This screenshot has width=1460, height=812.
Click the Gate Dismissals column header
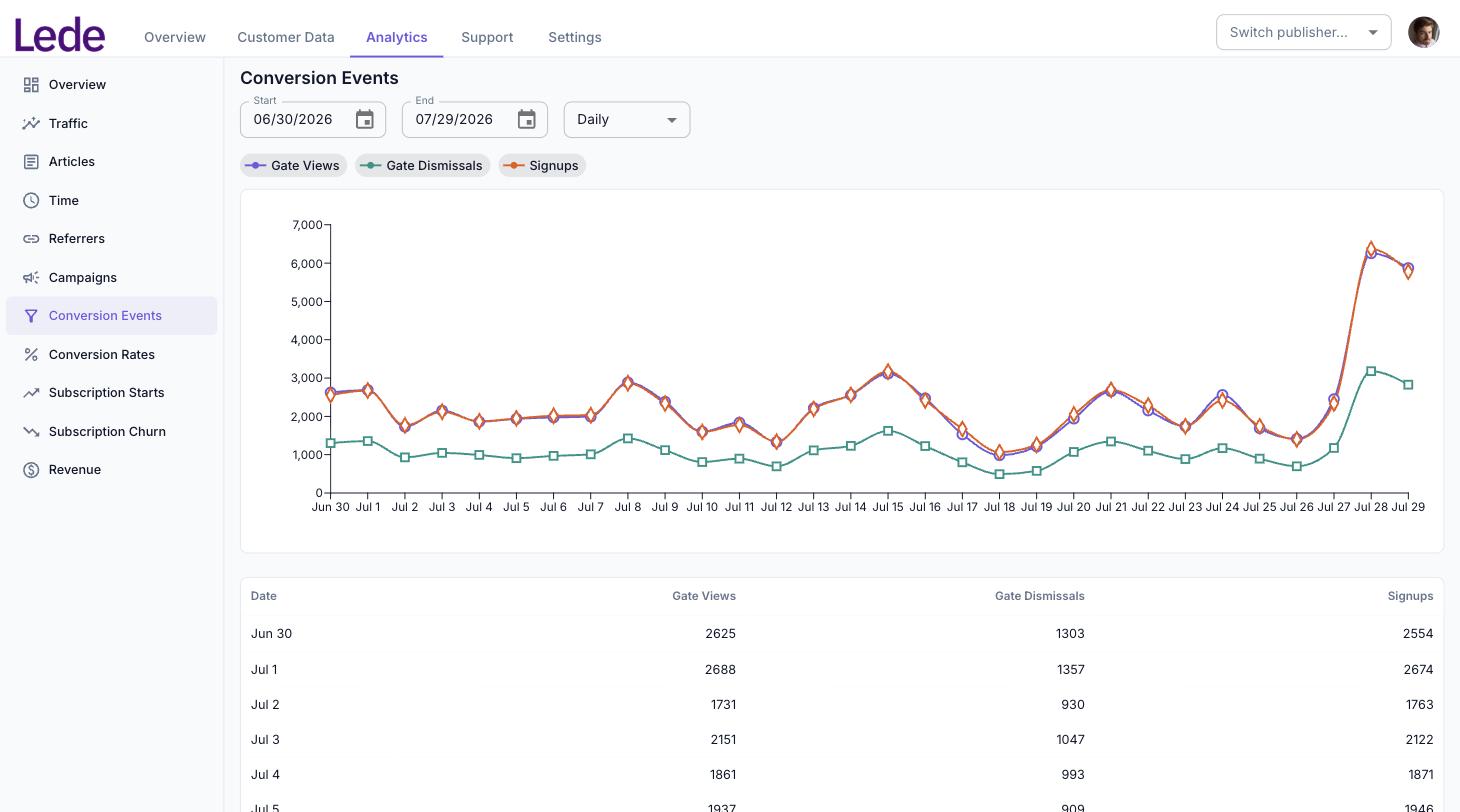click(x=1040, y=596)
